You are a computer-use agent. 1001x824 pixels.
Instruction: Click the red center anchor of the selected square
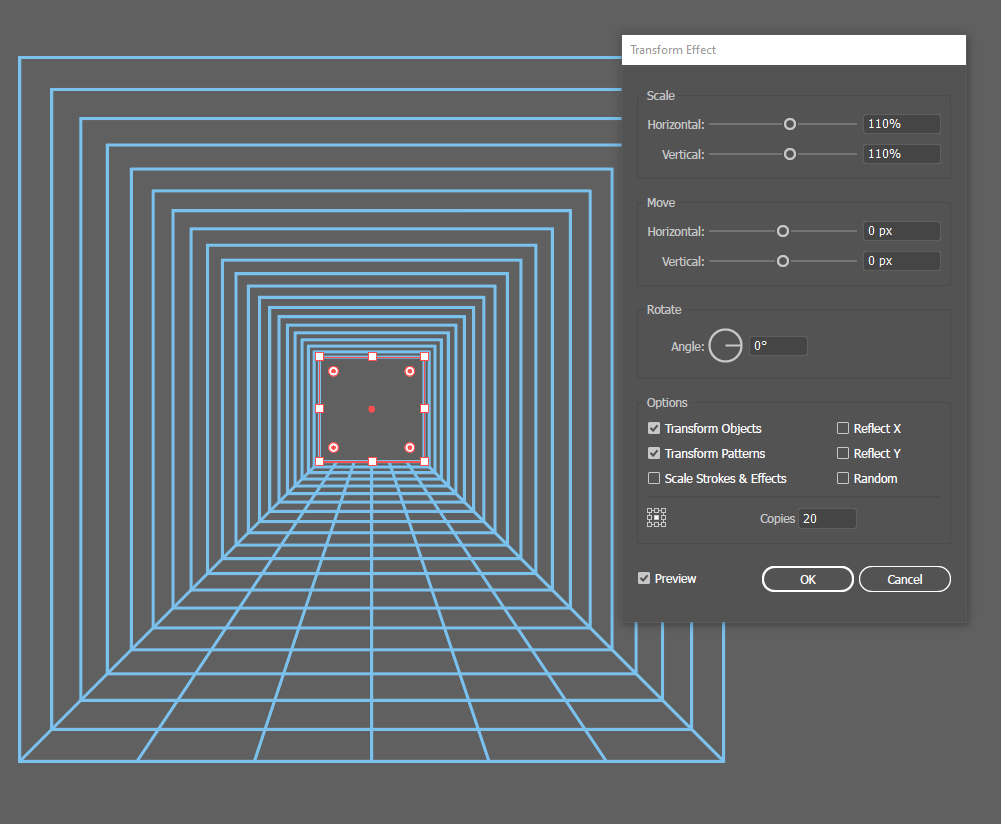[x=372, y=408]
